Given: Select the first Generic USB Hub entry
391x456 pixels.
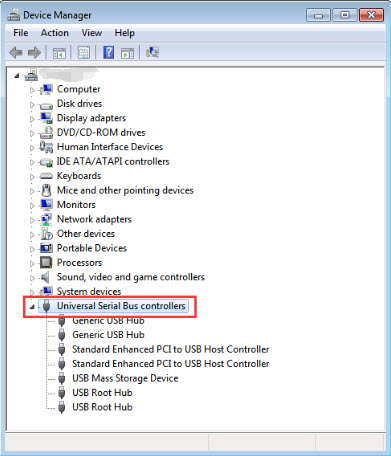Looking at the screenshot, I should coord(108,320).
